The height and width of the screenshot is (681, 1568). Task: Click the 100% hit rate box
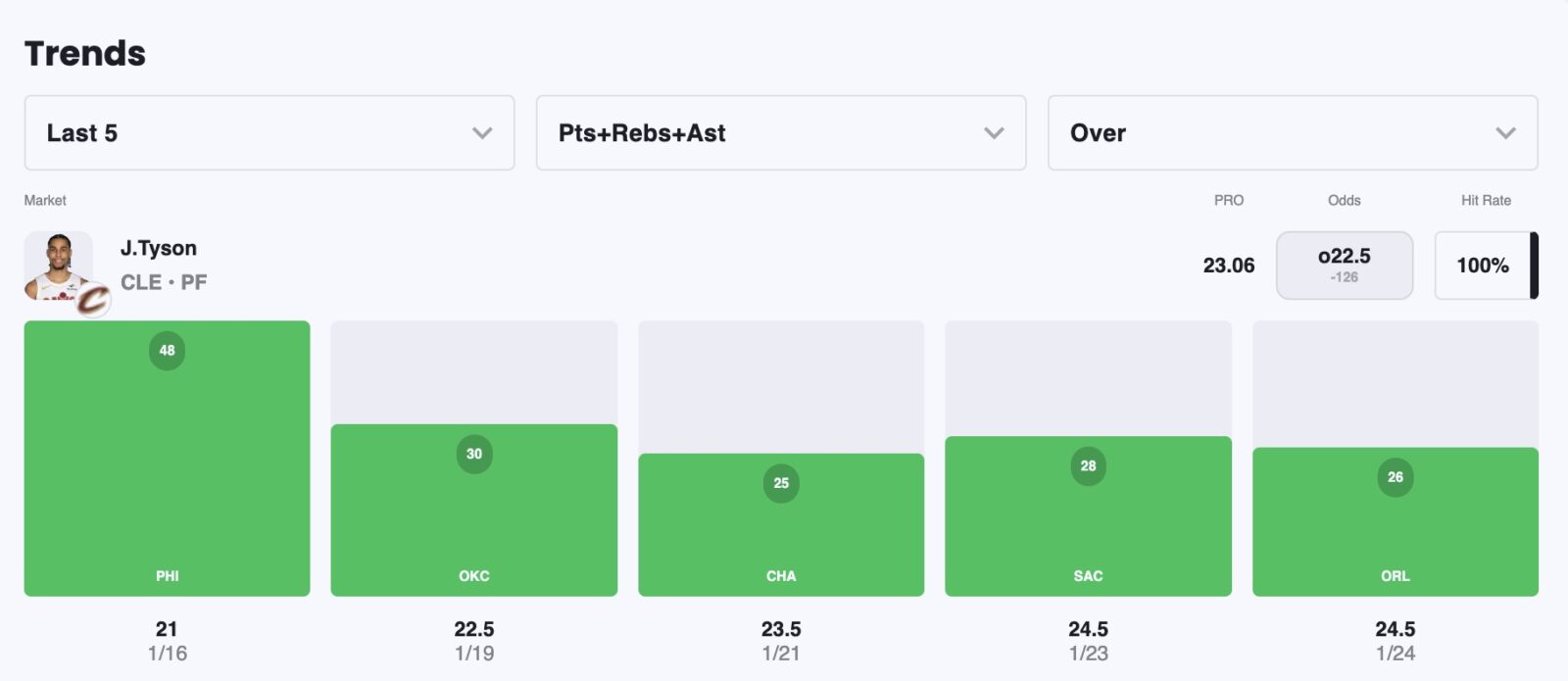point(1482,266)
